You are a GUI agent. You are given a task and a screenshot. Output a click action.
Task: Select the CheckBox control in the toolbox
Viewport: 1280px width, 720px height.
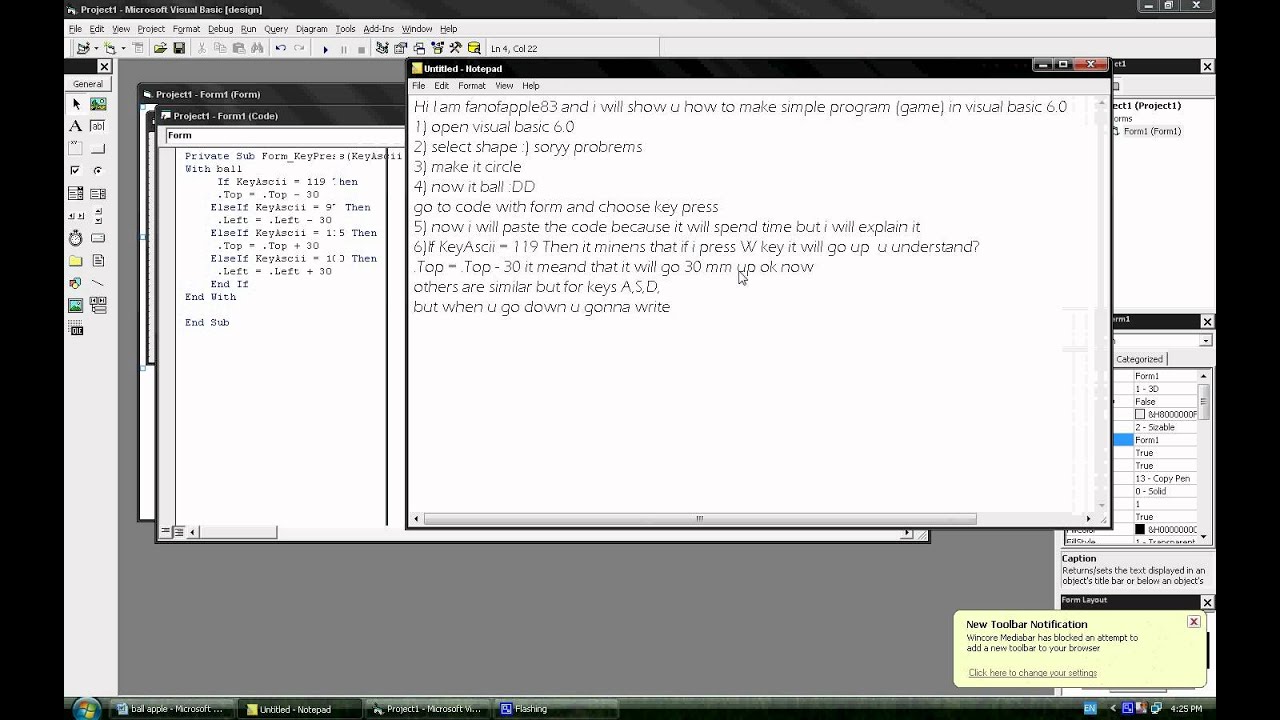(76, 170)
